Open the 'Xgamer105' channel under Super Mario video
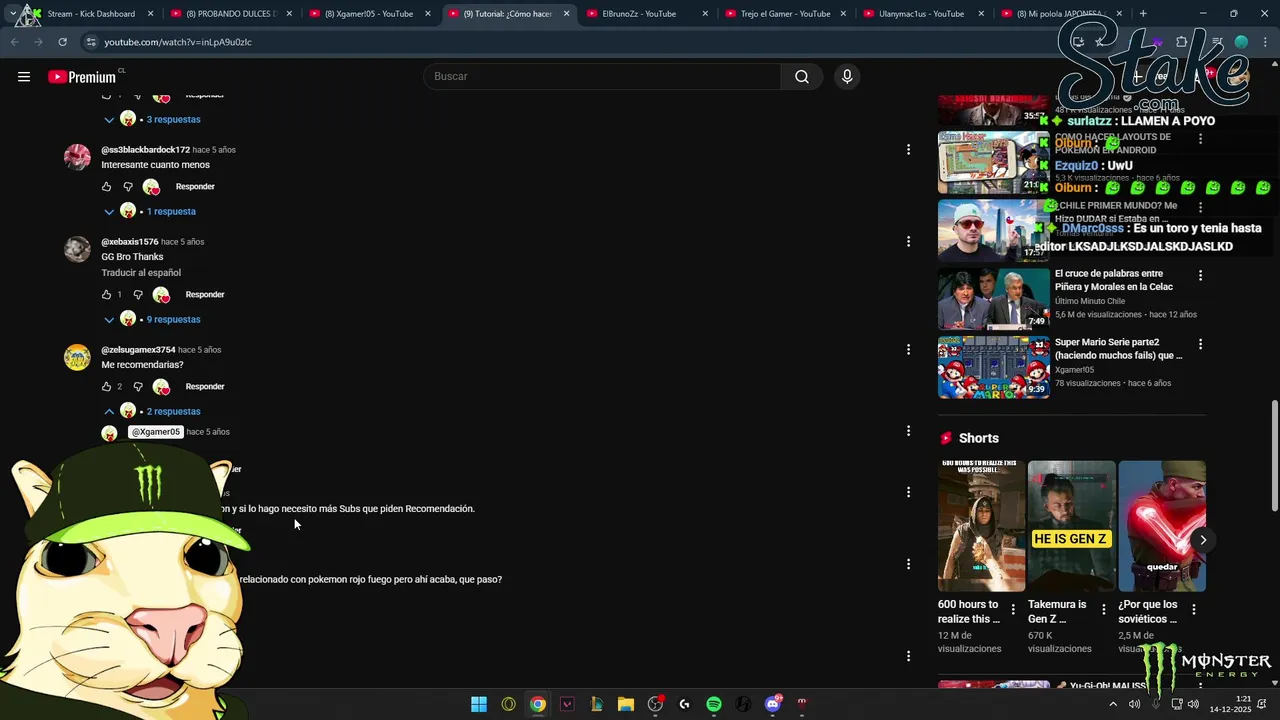Viewport: 1280px width, 720px height. (1074, 370)
